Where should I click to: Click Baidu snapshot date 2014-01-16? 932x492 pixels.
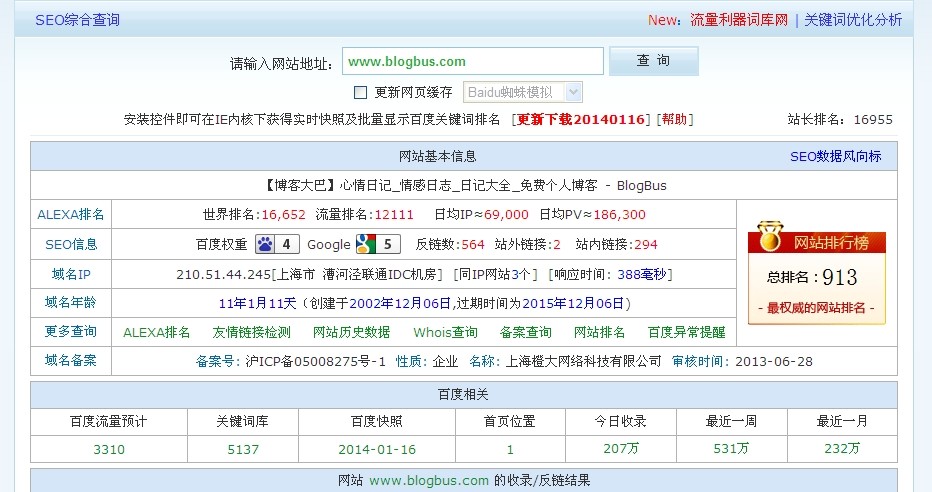pyautogui.click(x=377, y=449)
